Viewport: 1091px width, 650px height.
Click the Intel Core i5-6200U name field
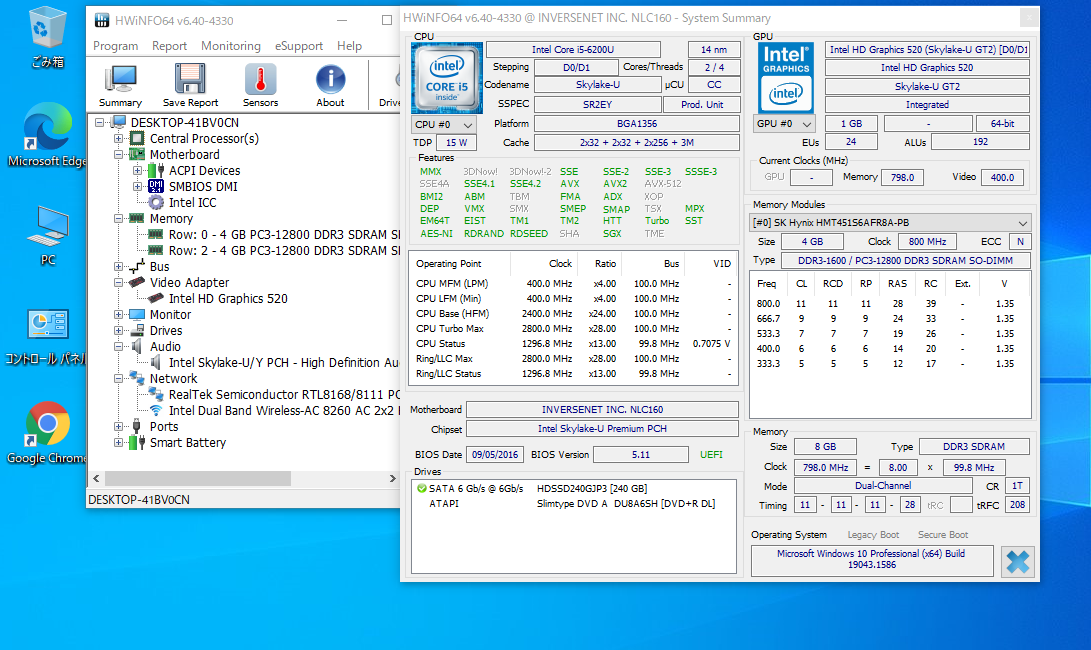coord(573,49)
